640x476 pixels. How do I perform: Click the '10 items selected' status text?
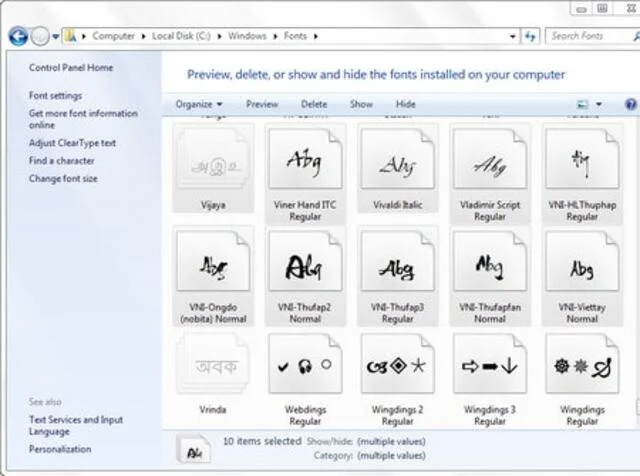[262, 441]
